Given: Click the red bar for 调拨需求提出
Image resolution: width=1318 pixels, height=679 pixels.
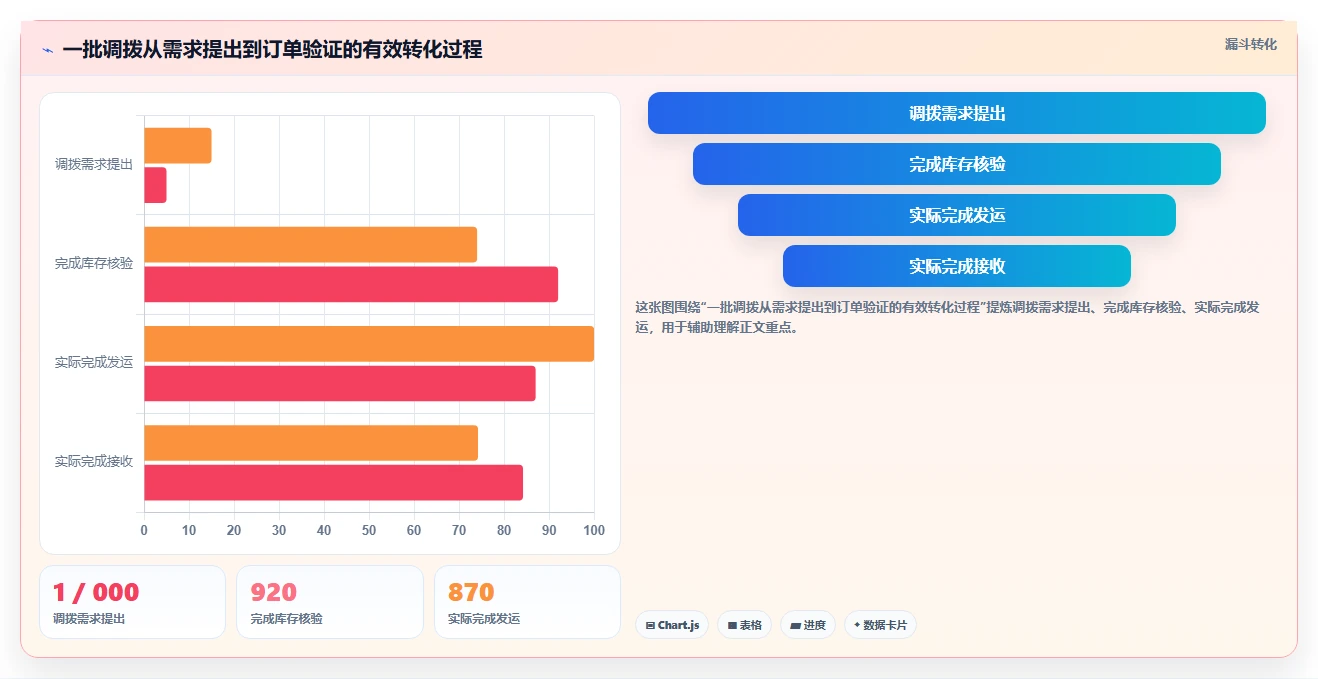Looking at the screenshot, I should pyautogui.click(x=155, y=185).
